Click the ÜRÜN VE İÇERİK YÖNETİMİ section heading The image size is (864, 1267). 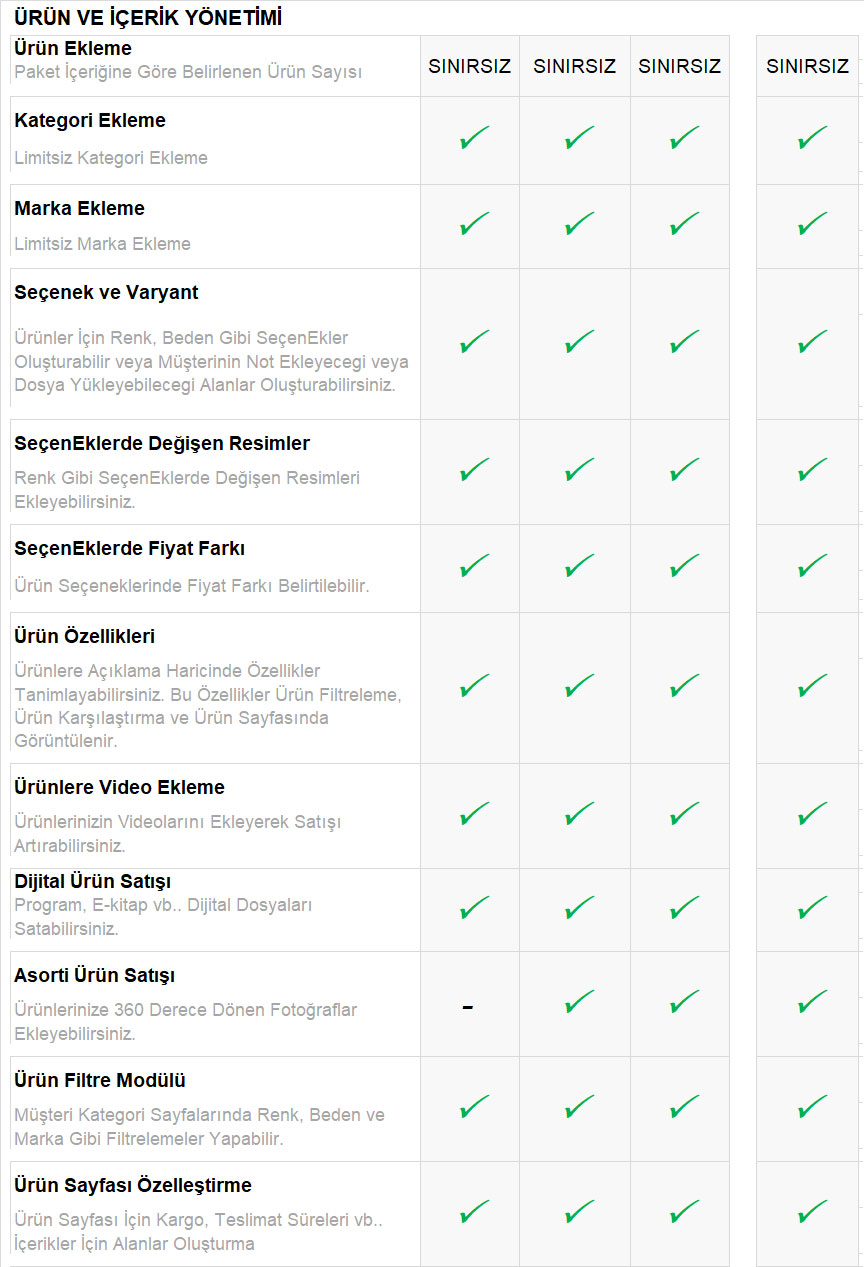(148, 17)
